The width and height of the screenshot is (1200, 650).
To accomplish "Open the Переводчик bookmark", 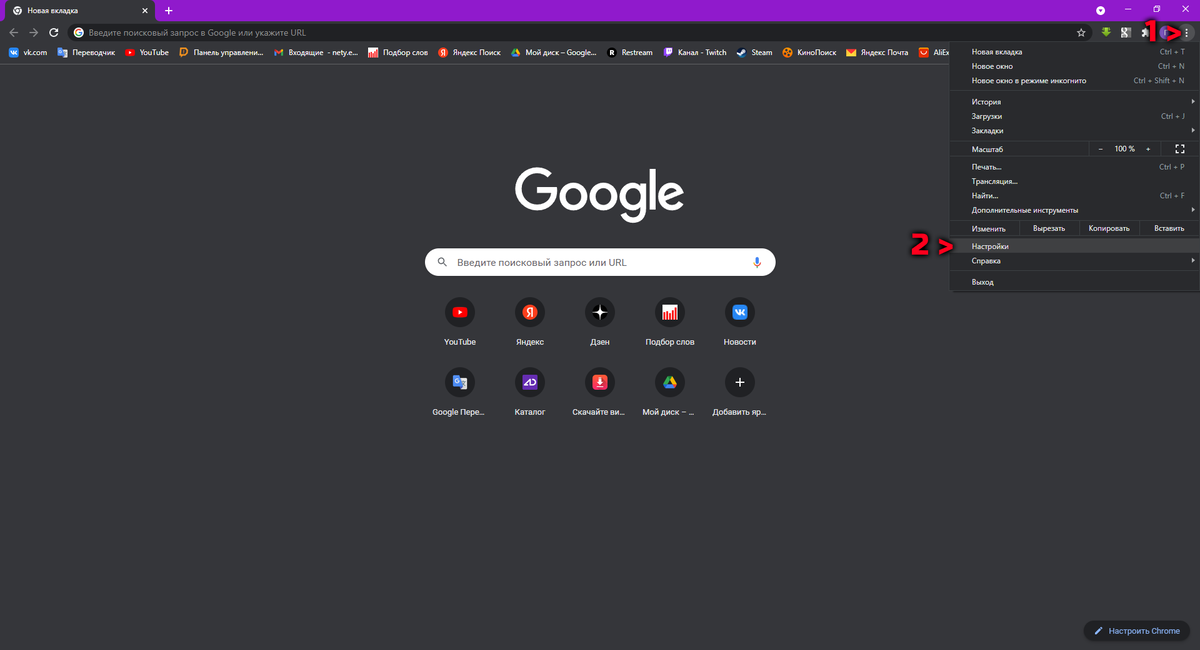I will [86, 53].
